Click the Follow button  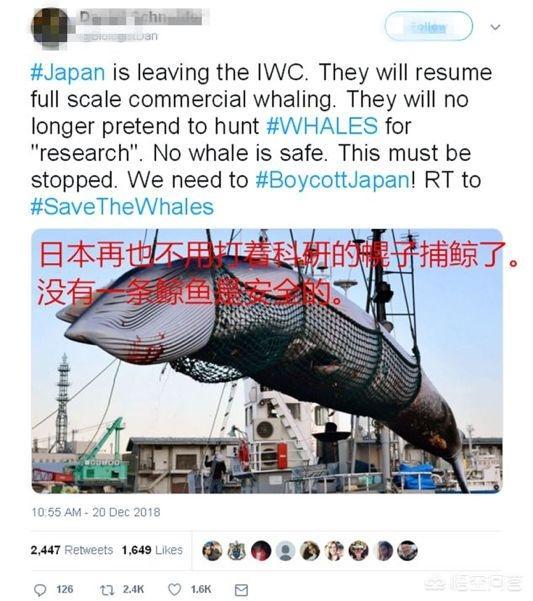point(428,26)
